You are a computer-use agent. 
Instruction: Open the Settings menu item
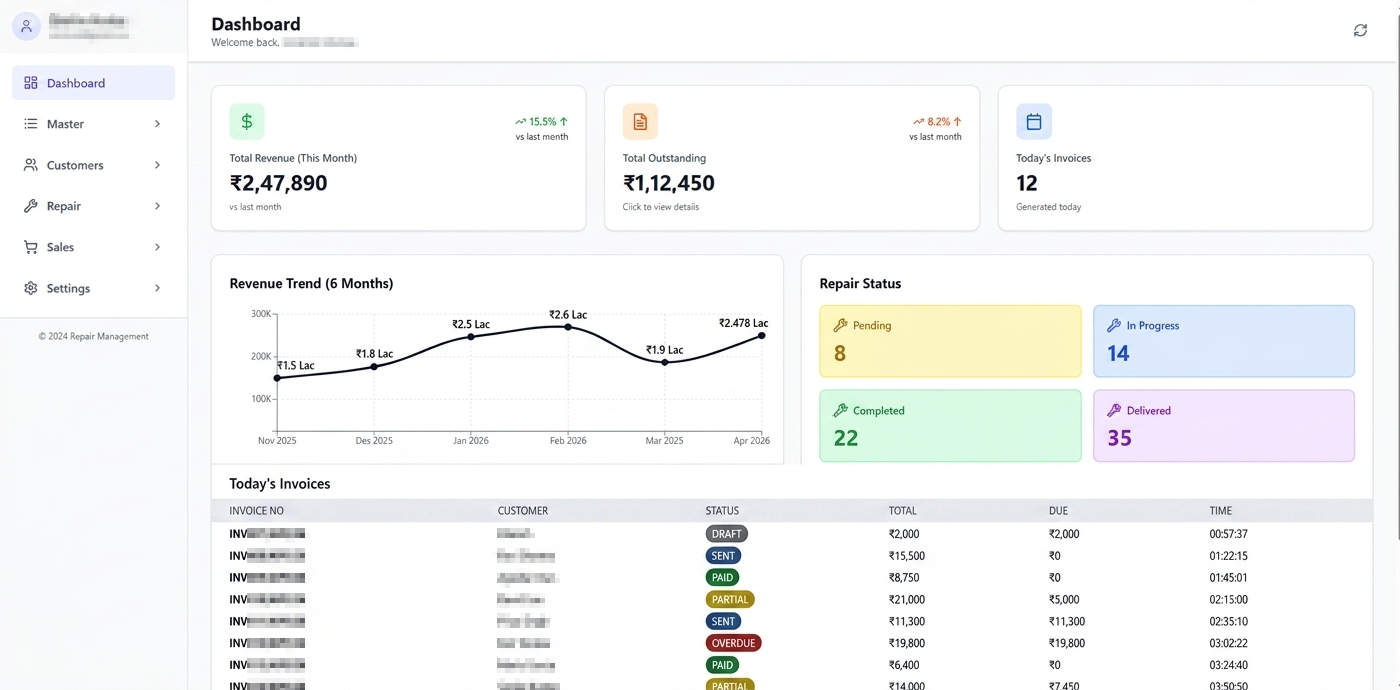tap(93, 288)
